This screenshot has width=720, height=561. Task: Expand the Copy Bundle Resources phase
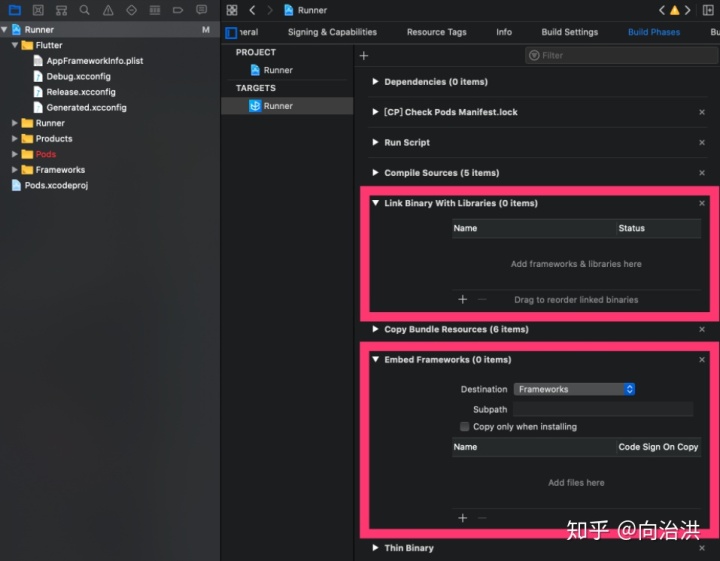click(375, 329)
